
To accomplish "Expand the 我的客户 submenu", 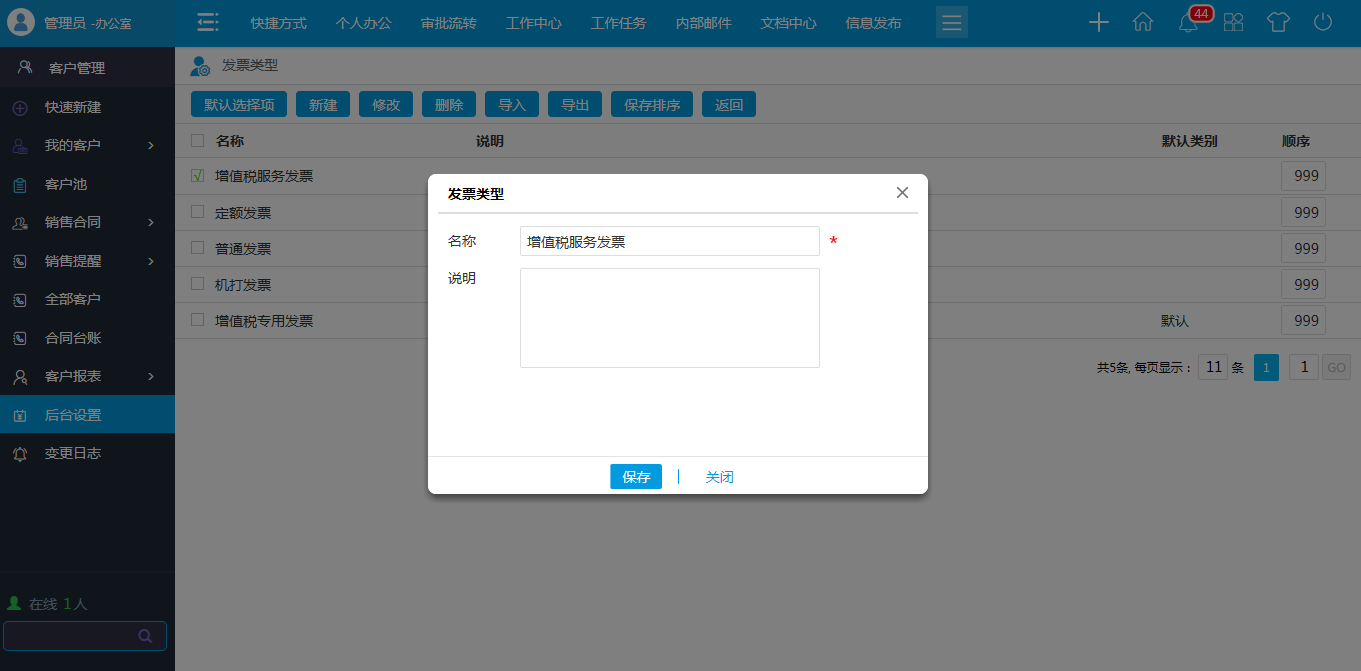I will pos(87,144).
